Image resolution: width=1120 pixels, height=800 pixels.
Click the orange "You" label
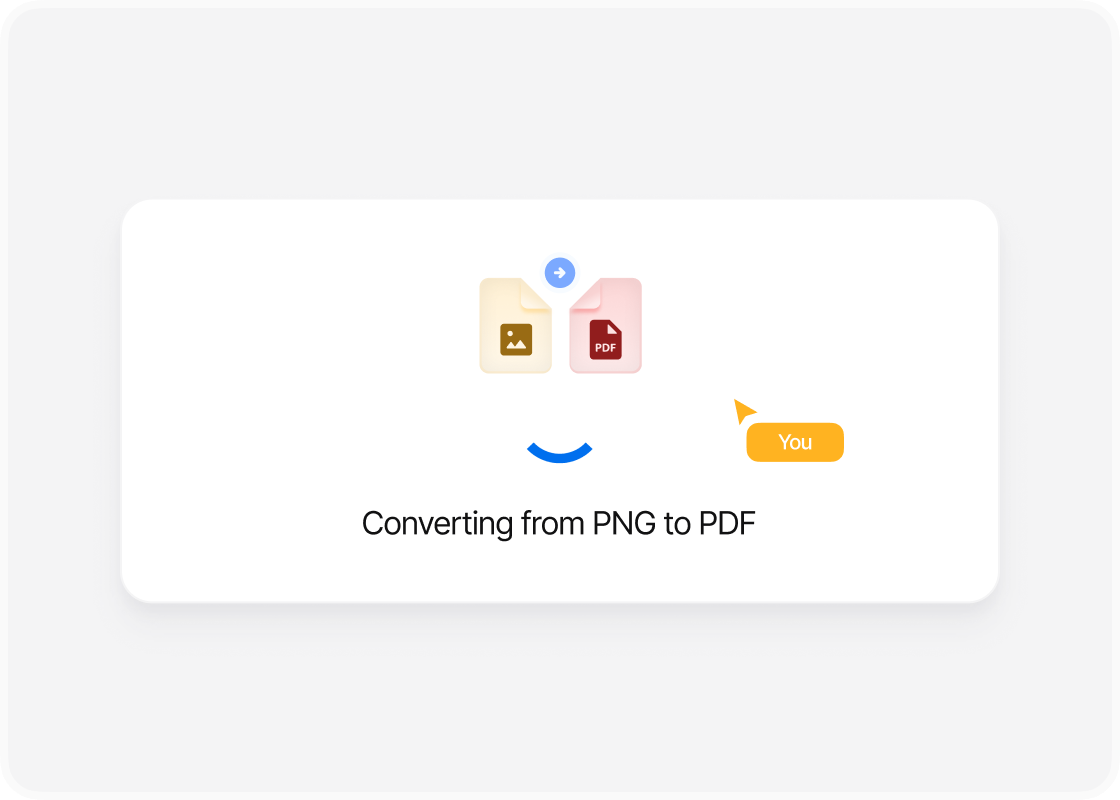click(795, 442)
